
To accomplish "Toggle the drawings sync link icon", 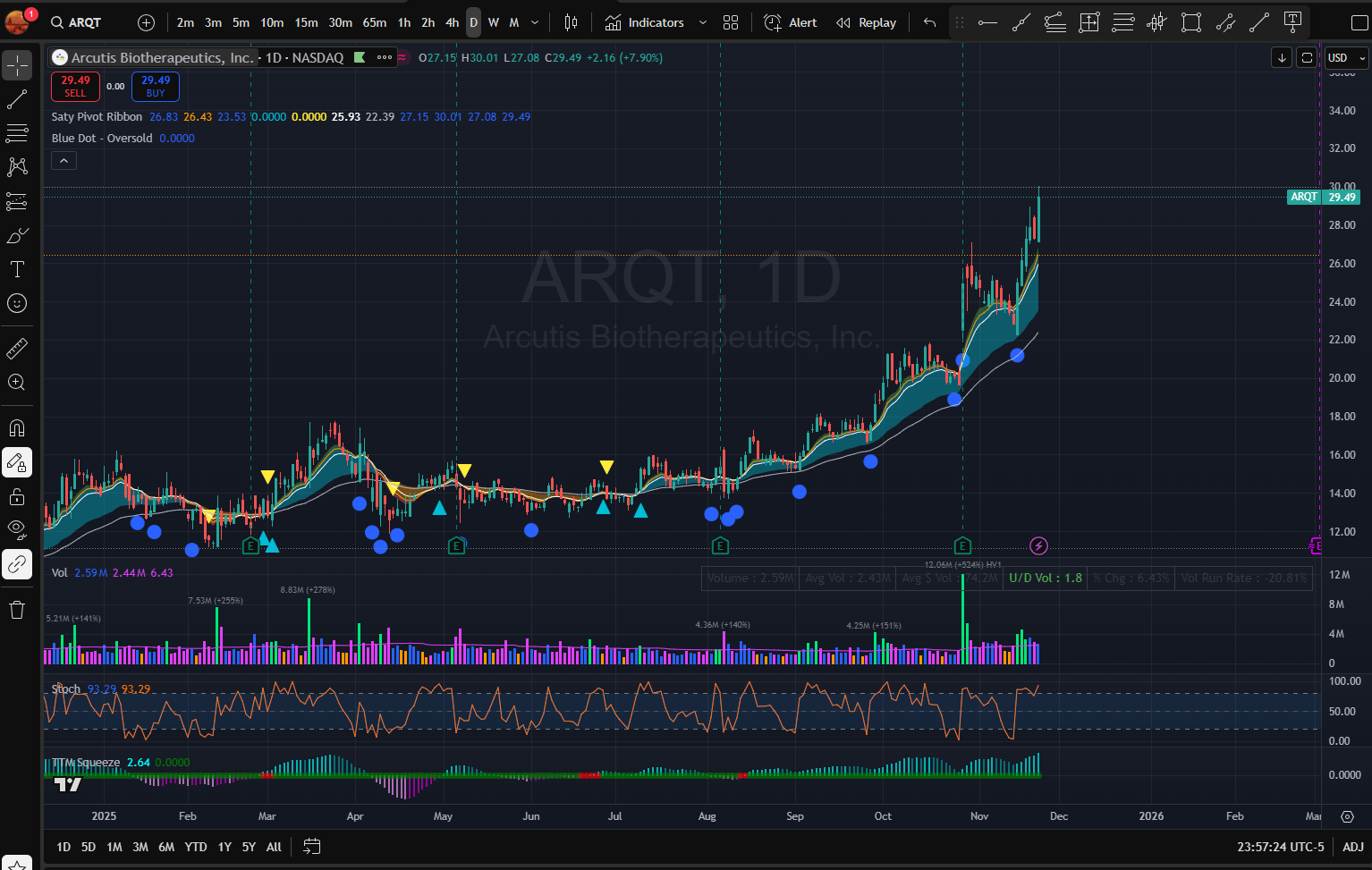I will tap(17, 564).
